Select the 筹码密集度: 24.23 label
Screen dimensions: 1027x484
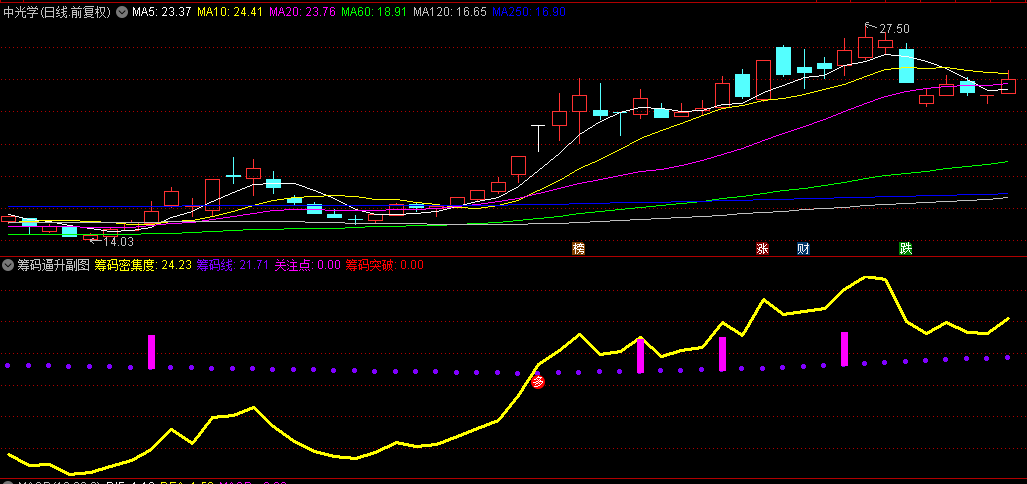[x=143, y=265]
